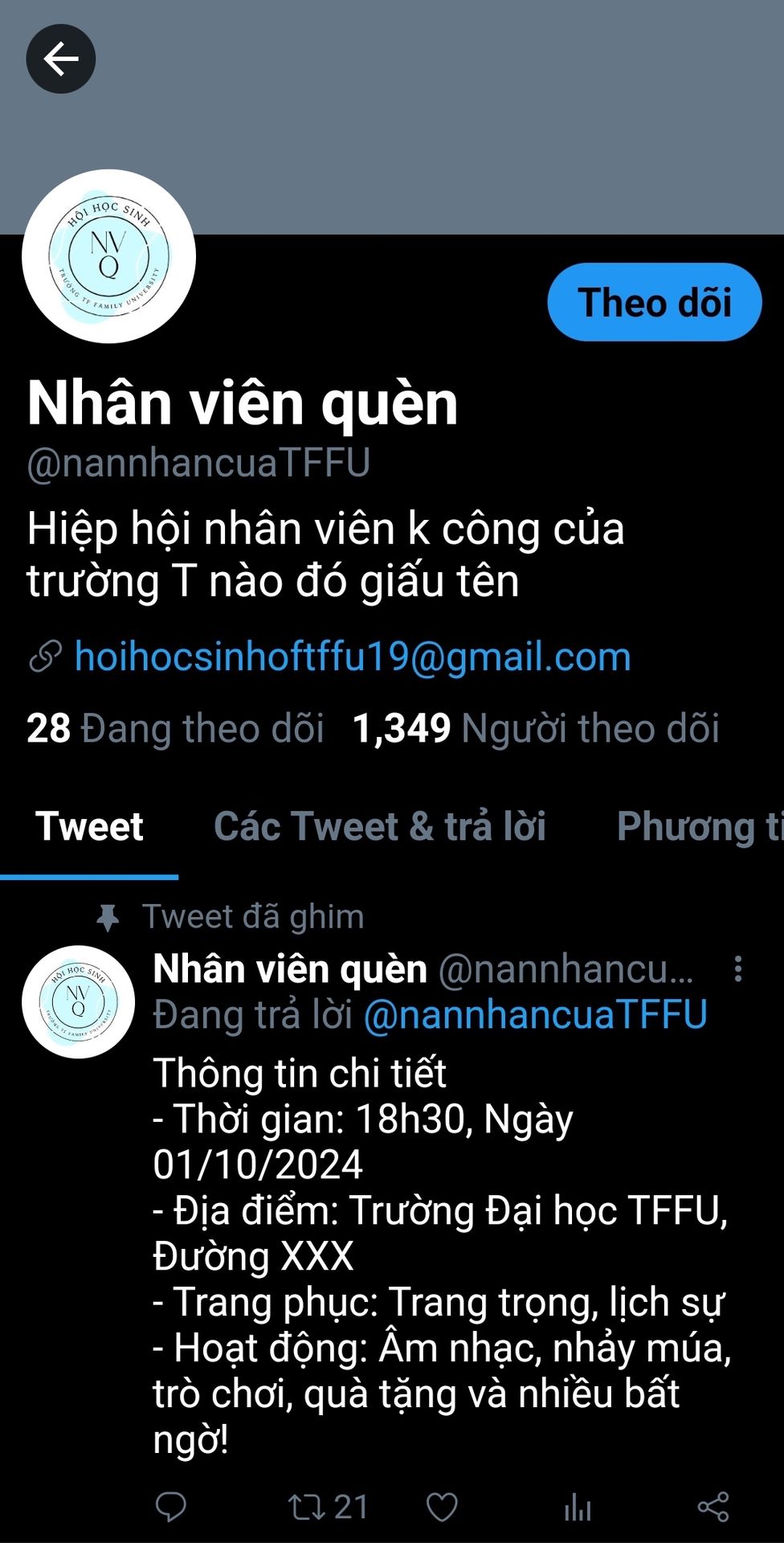Follow the account with Theo dõi button
This screenshot has width=784, height=1543.
click(655, 302)
